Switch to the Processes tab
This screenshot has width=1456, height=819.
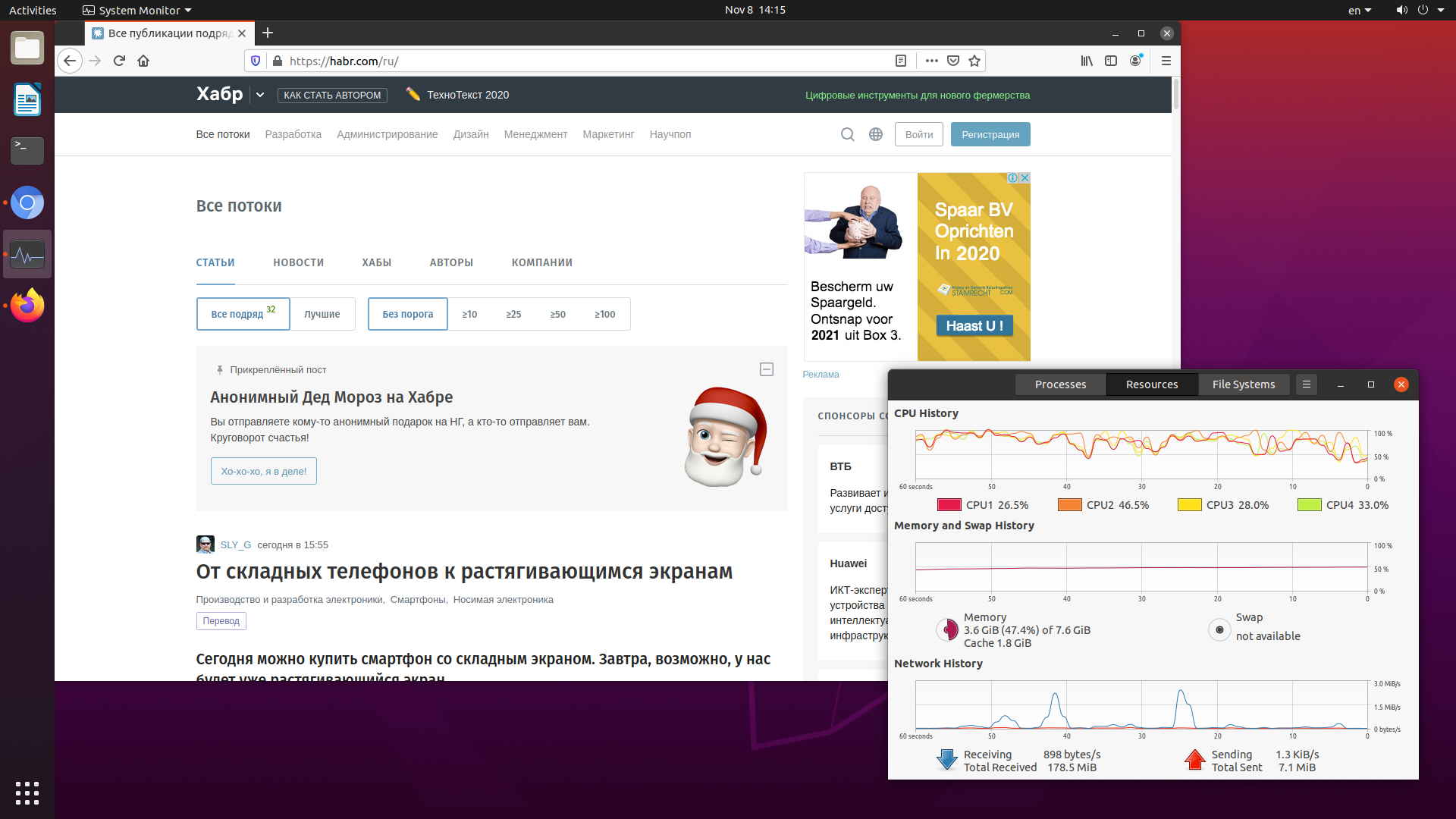pyautogui.click(x=1060, y=384)
